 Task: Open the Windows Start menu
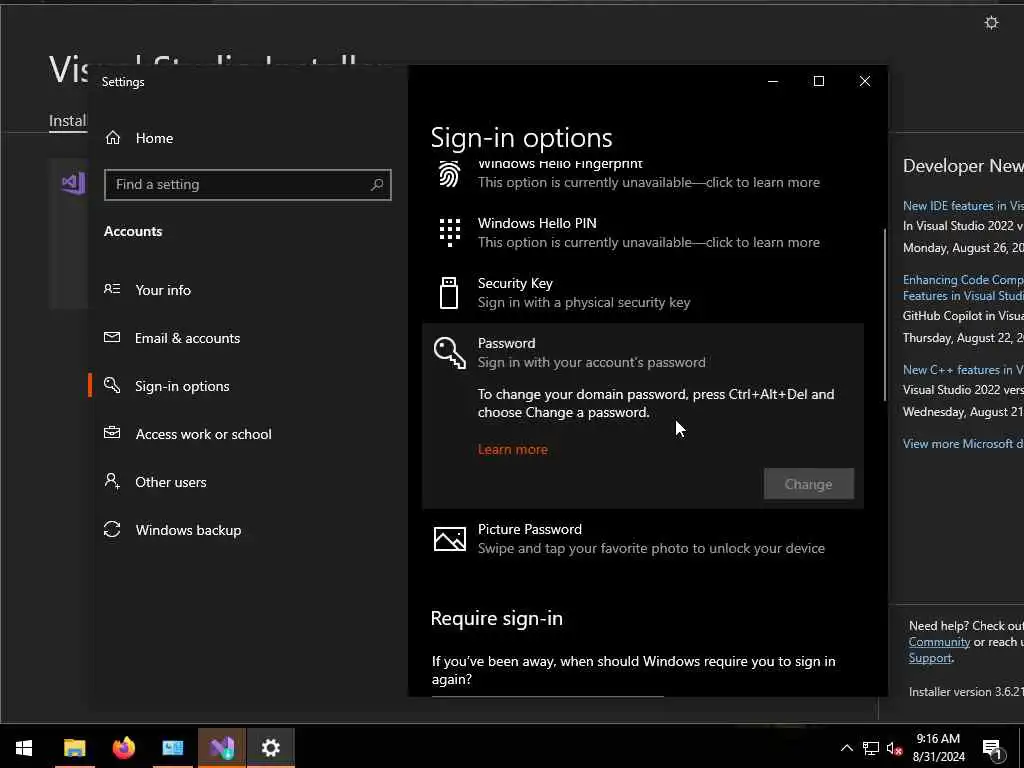(24, 748)
